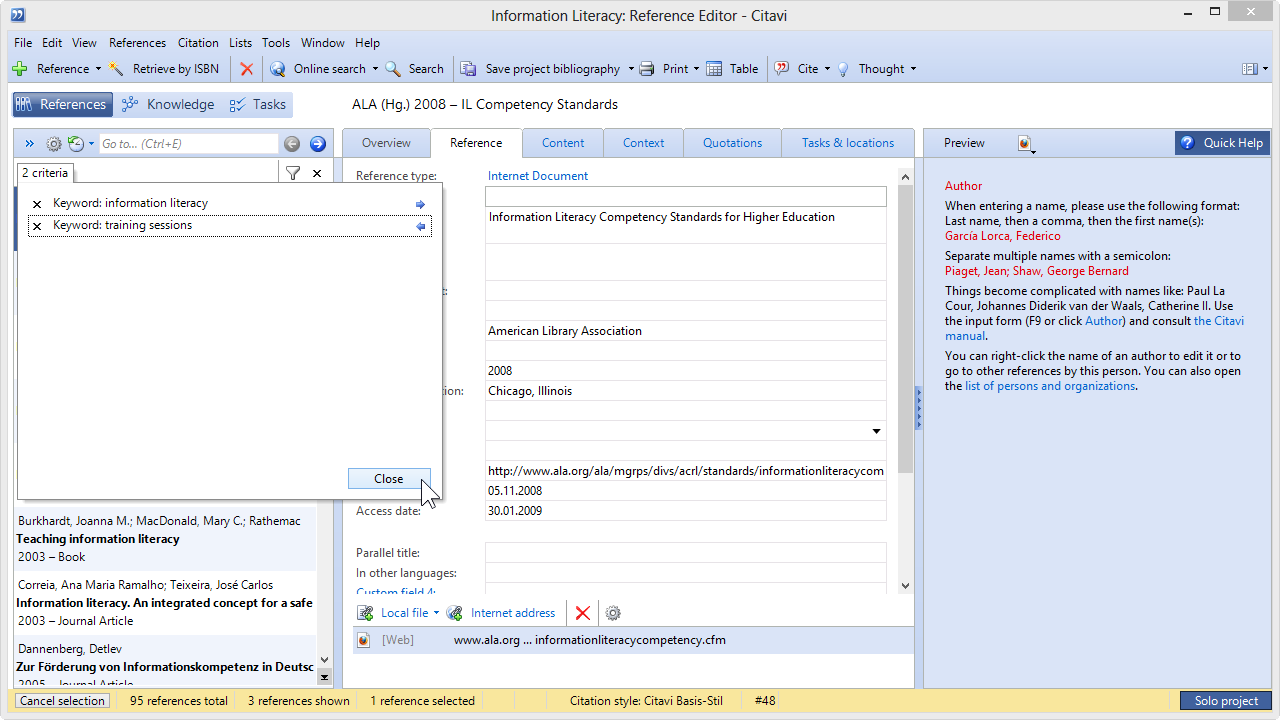Open the Reference button dropdown arrow
The image size is (1280, 720).
point(98,69)
